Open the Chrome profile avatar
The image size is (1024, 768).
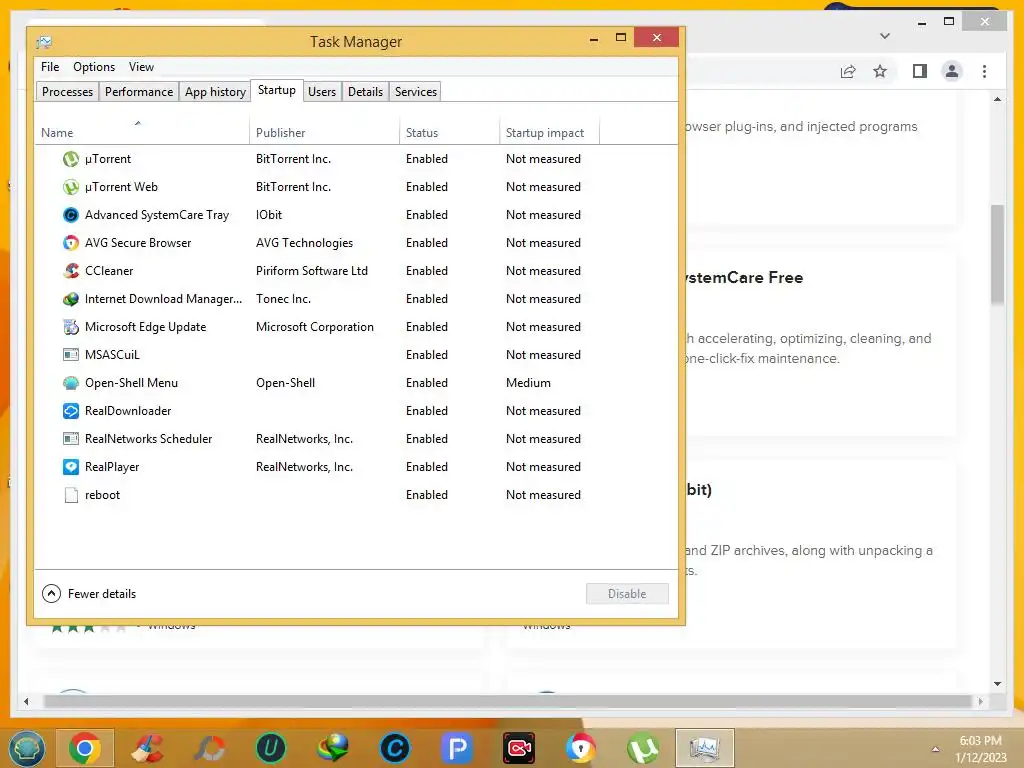(x=952, y=71)
